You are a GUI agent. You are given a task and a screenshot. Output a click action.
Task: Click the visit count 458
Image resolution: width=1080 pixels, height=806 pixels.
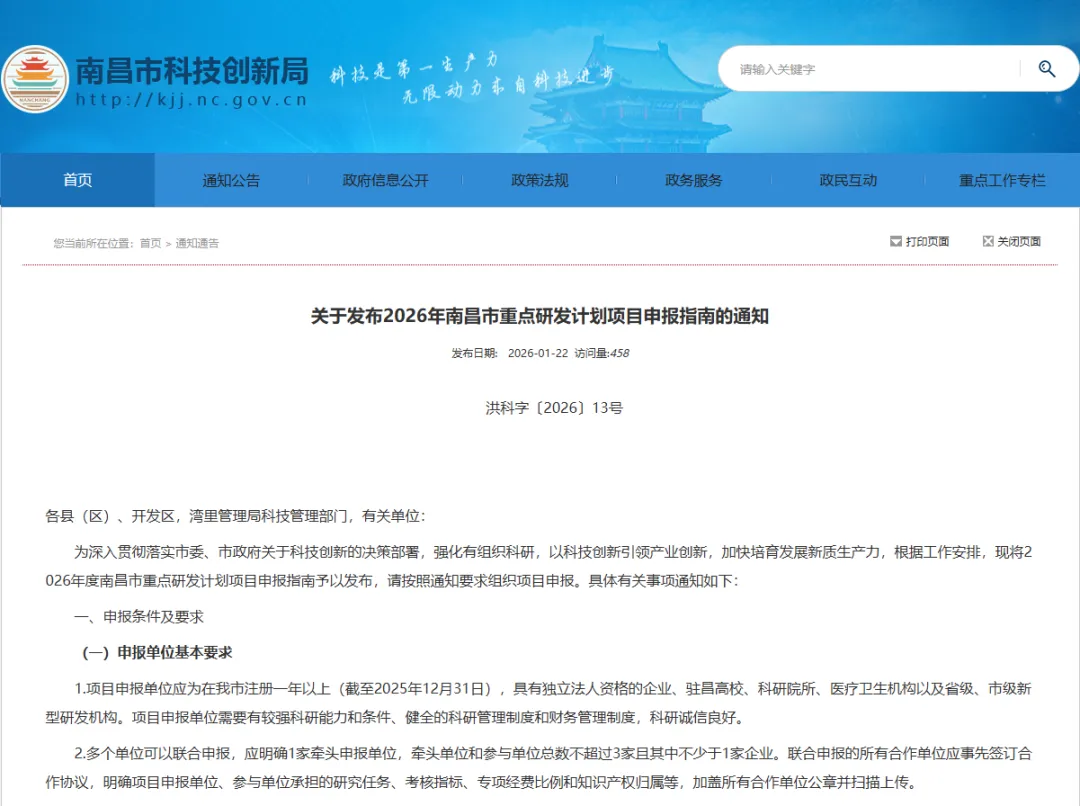619,353
